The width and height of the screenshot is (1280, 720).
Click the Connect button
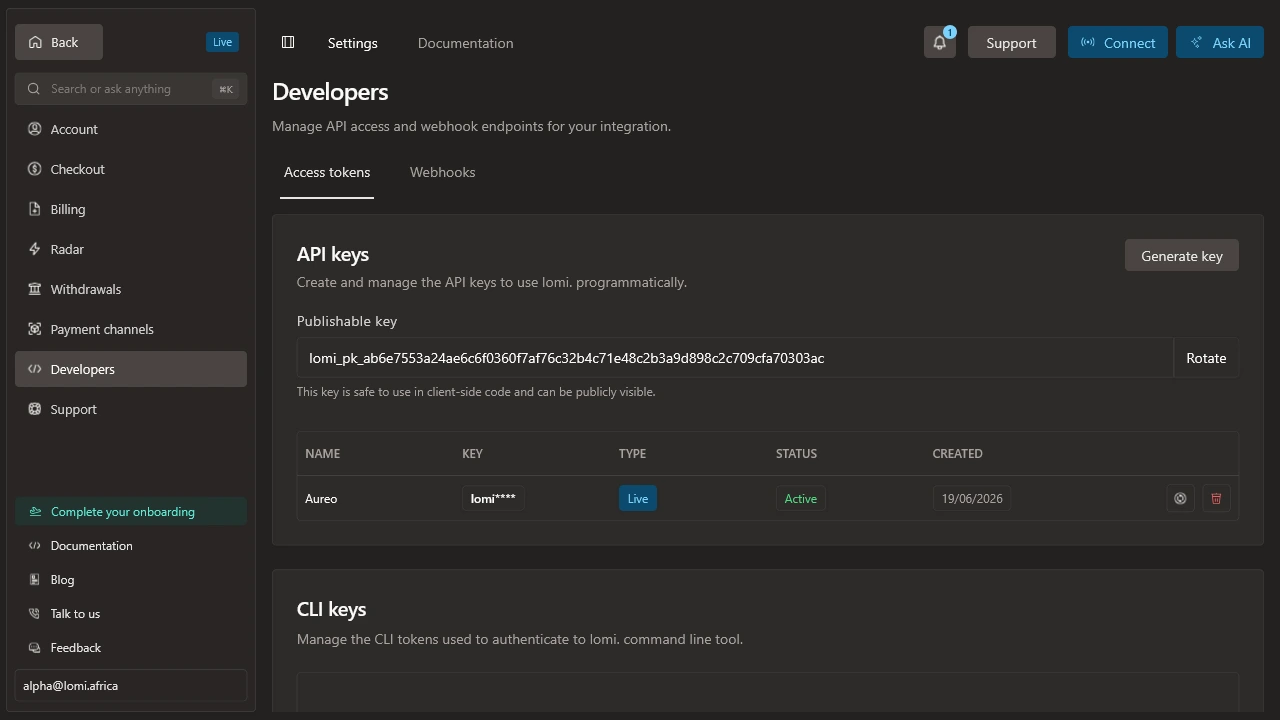[x=1117, y=42]
